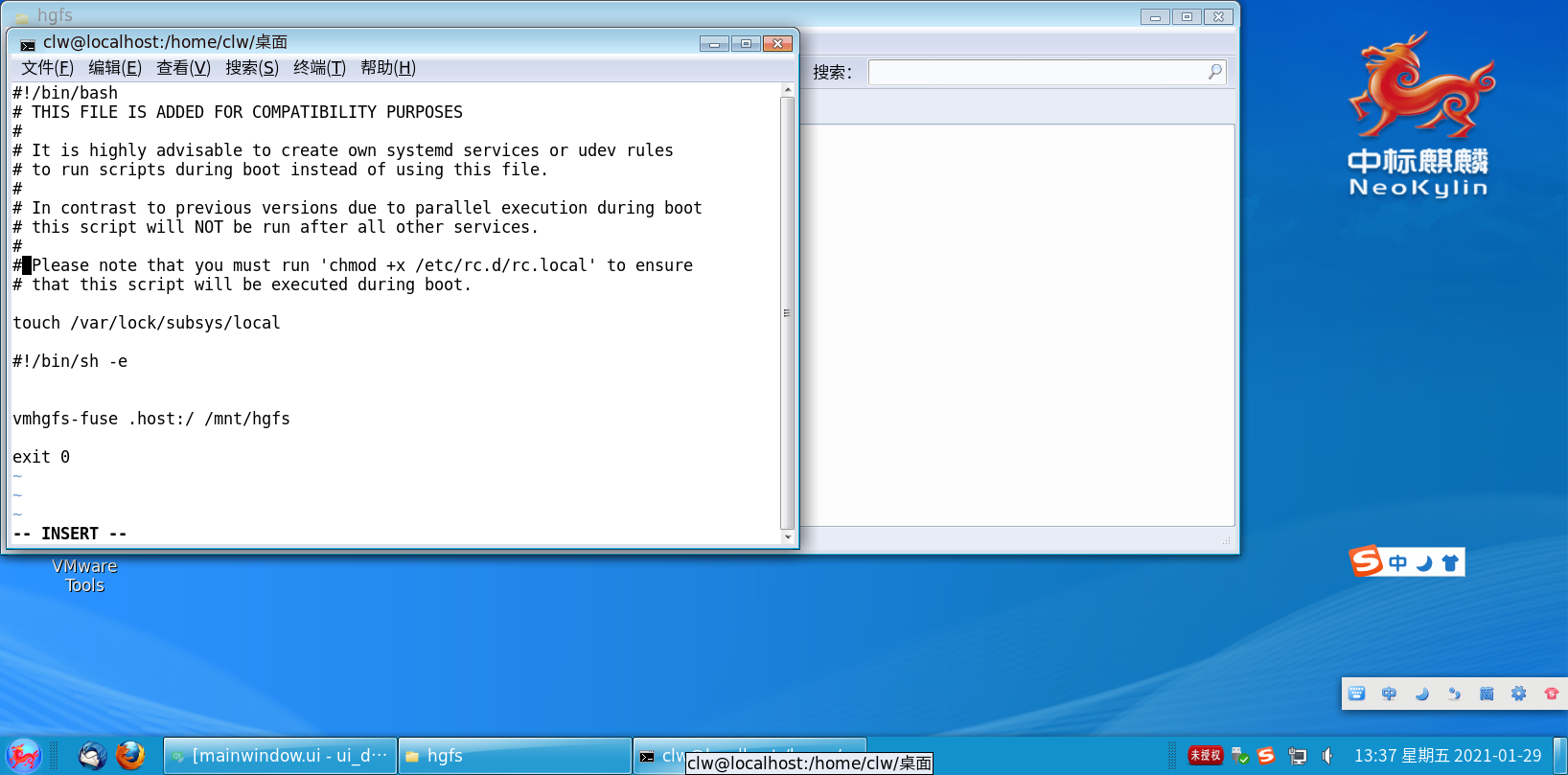Click the '#!/bin/bash' first line
1568x775 pixels.
[x=65, y=93]
